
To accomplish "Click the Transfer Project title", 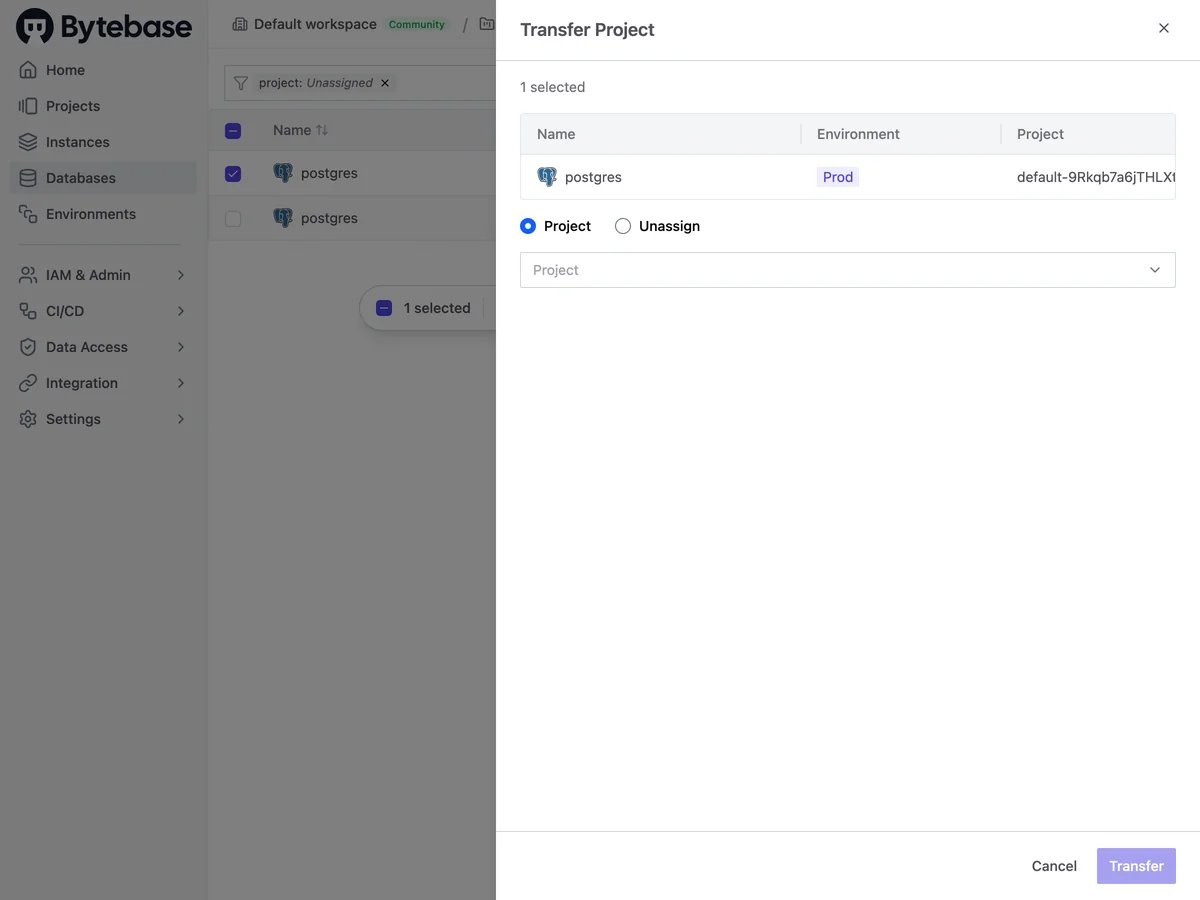I will click(x=587, y=29).
